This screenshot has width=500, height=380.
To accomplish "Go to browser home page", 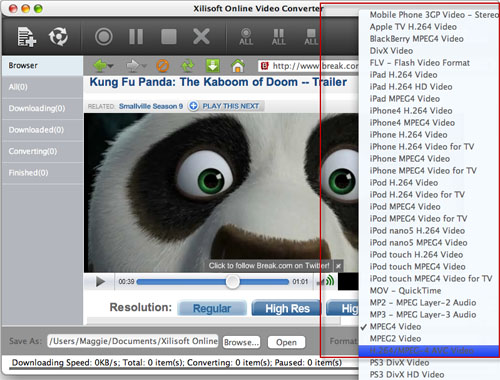I will (238, 66).
